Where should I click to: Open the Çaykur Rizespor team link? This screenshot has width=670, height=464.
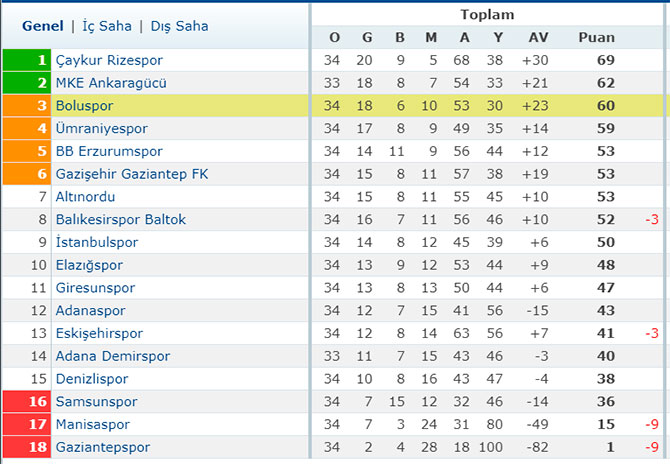point(109,60)
